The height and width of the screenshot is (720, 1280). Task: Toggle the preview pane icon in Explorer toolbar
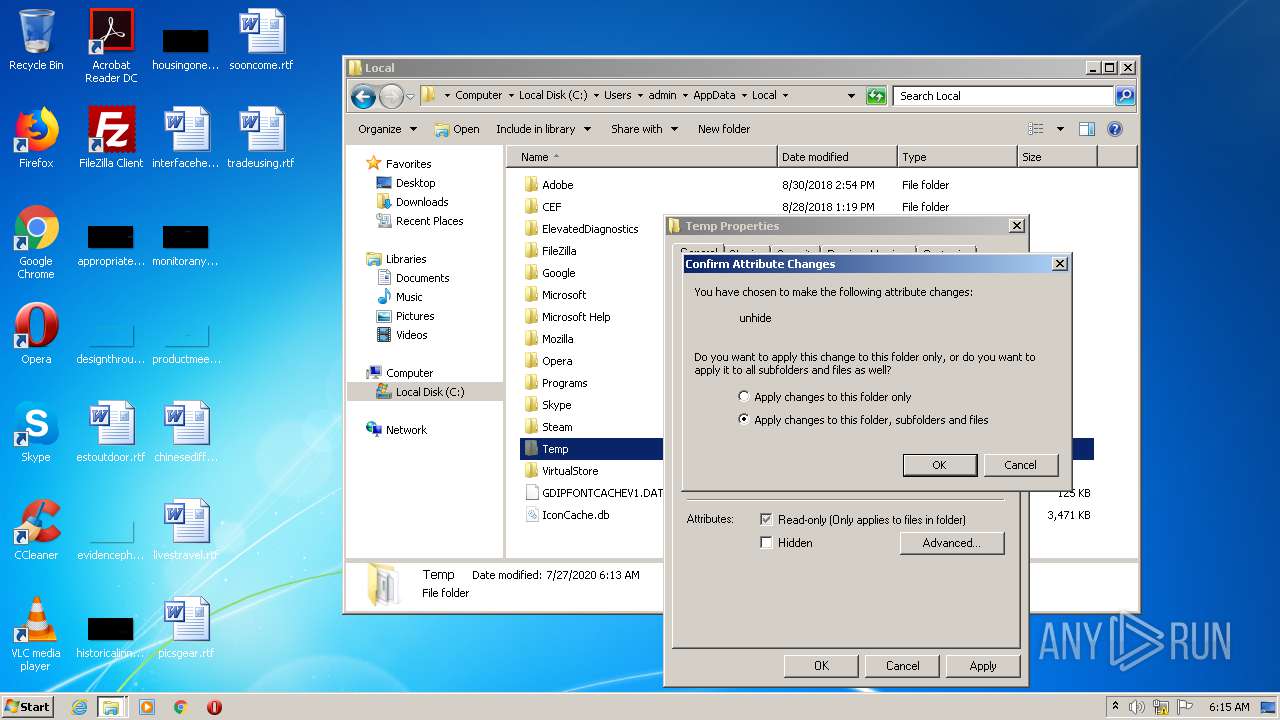(1087, 129)
